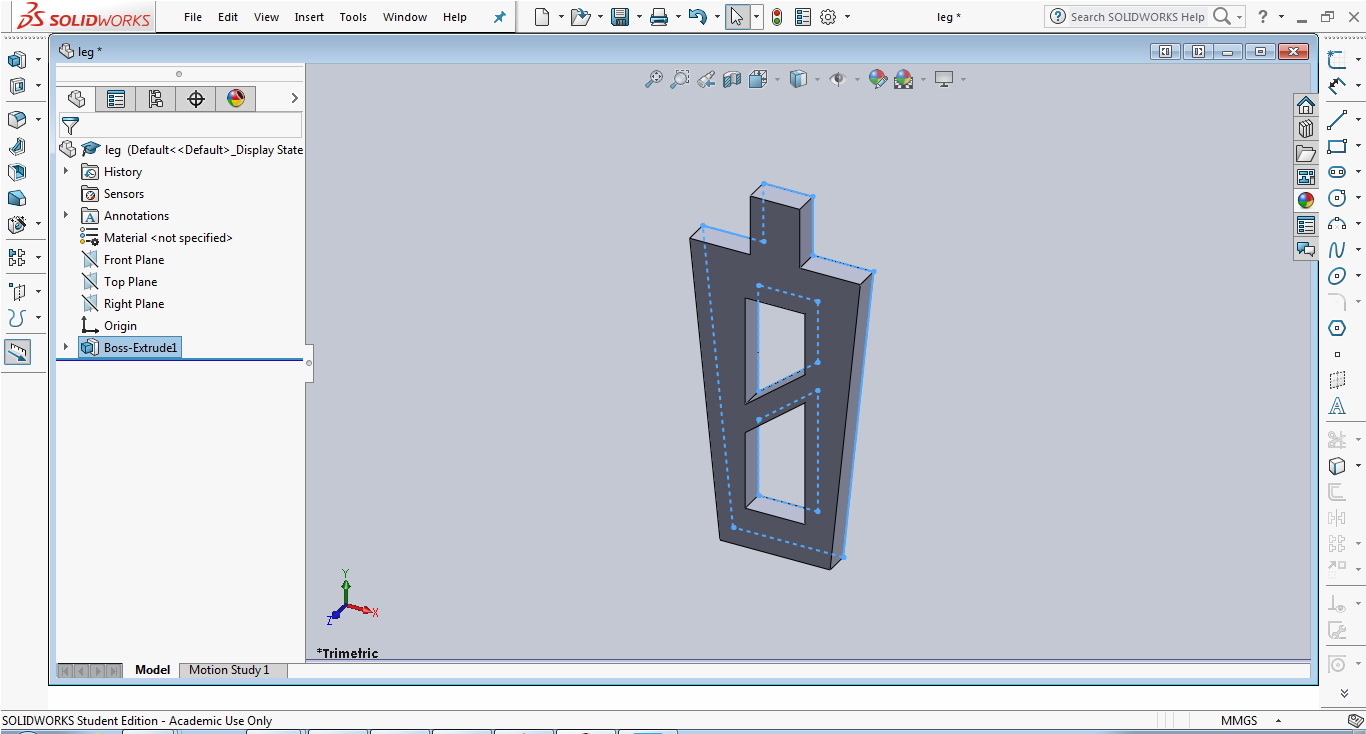Open the View menu
The image size is (1366, 734).
point(267,17)
